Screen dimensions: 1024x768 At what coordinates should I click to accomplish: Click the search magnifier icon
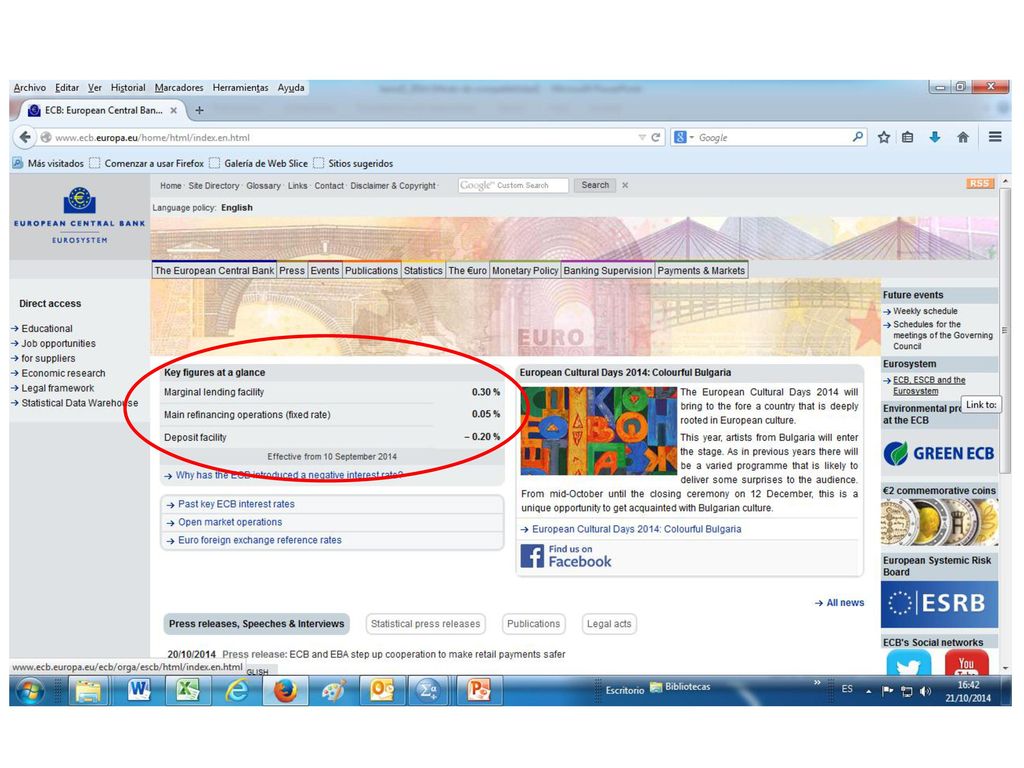857,136
